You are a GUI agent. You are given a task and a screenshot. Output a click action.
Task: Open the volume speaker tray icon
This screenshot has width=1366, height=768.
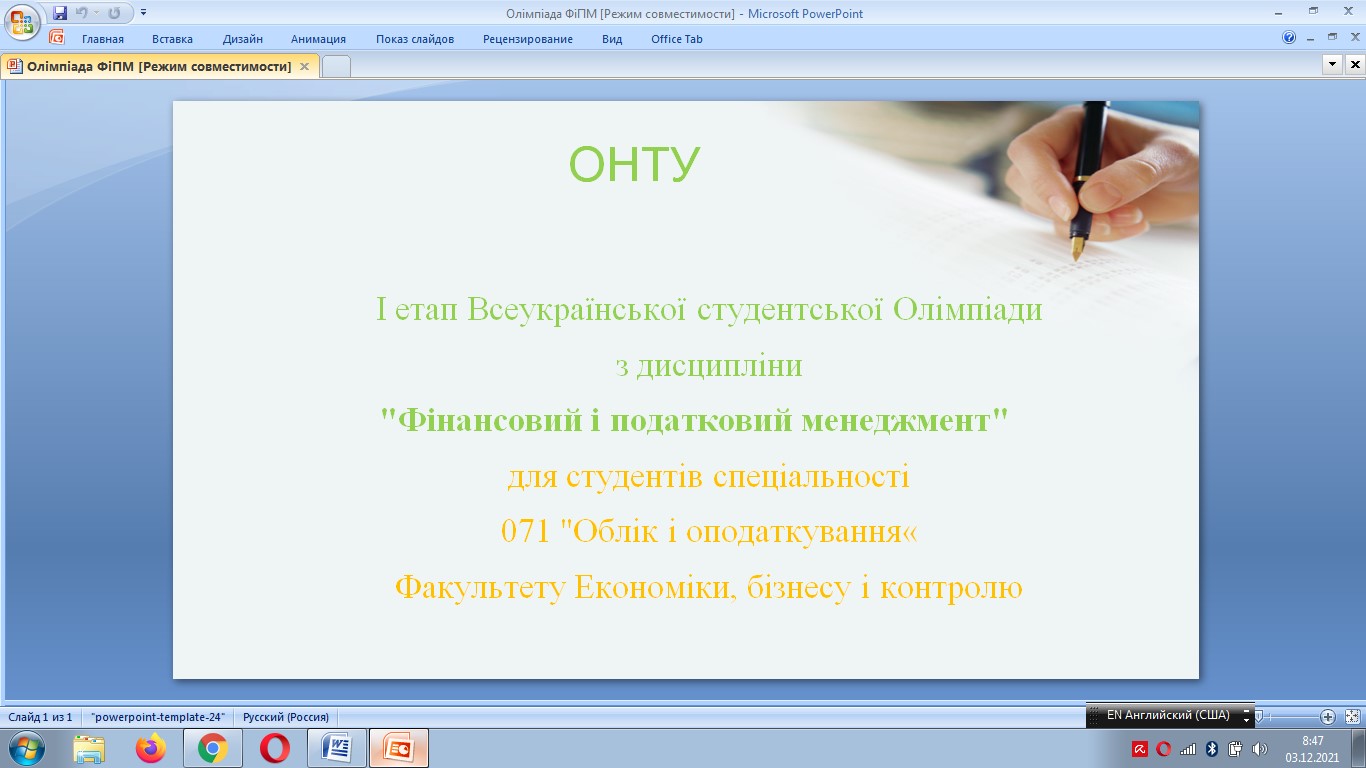(x=1259, y=749)
